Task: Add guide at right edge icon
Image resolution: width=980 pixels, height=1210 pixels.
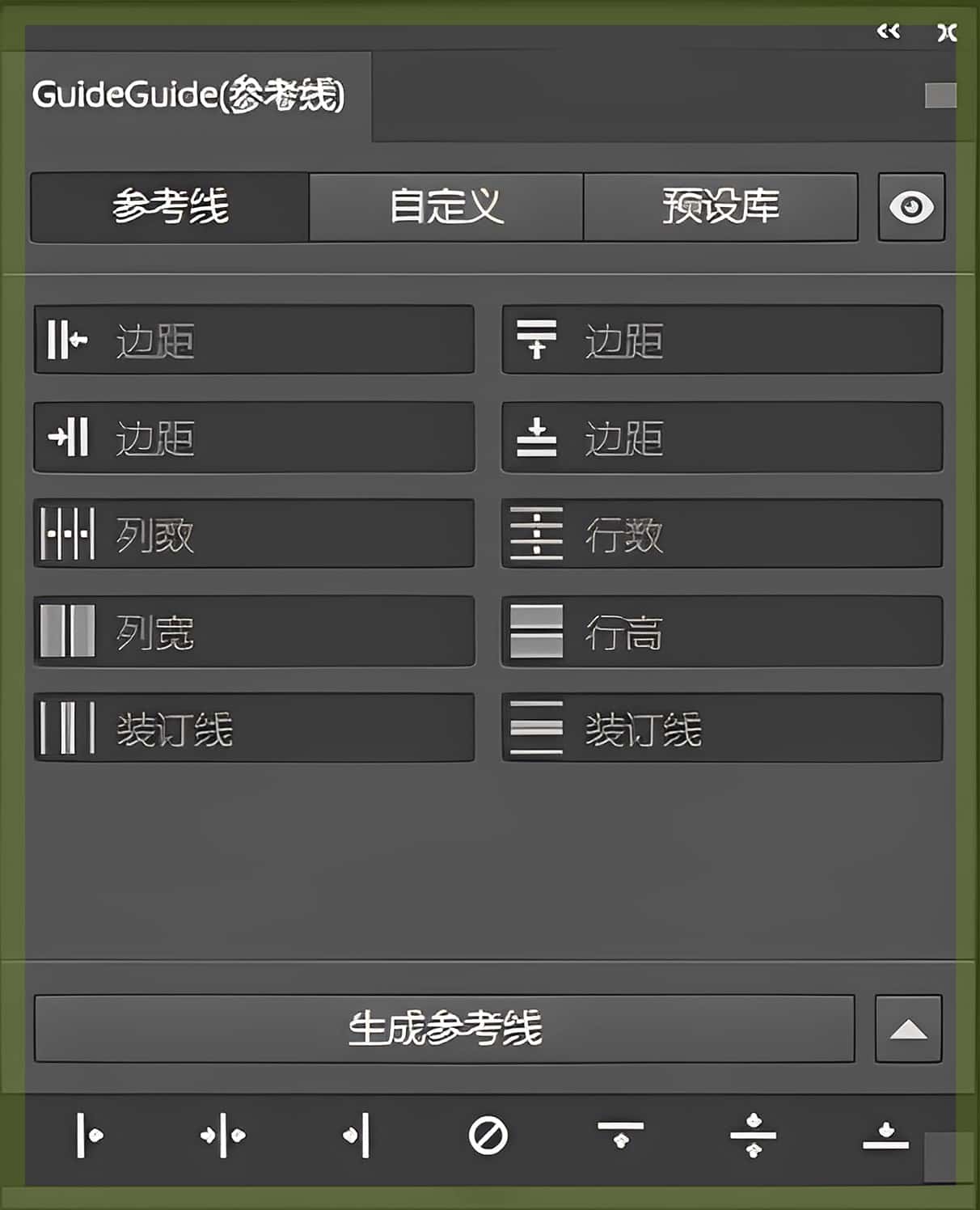Action: coord(357,1136)
